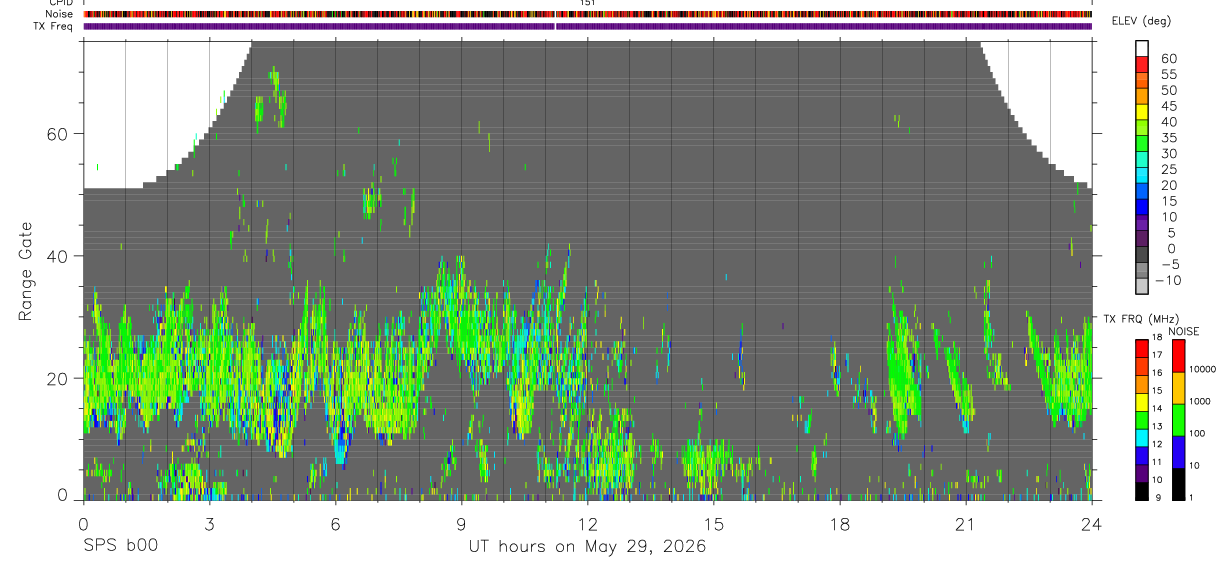Click the white top swatch of elevation colorbar
1228x567 pixels.
1143,48
